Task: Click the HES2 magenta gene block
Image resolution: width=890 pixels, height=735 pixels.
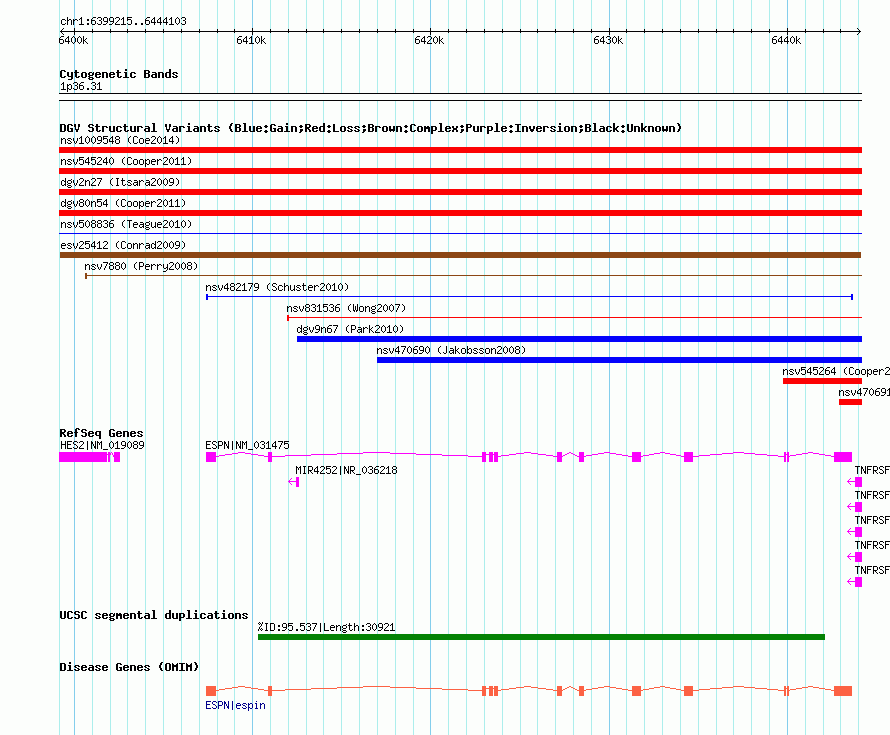Action: [83, 457]
